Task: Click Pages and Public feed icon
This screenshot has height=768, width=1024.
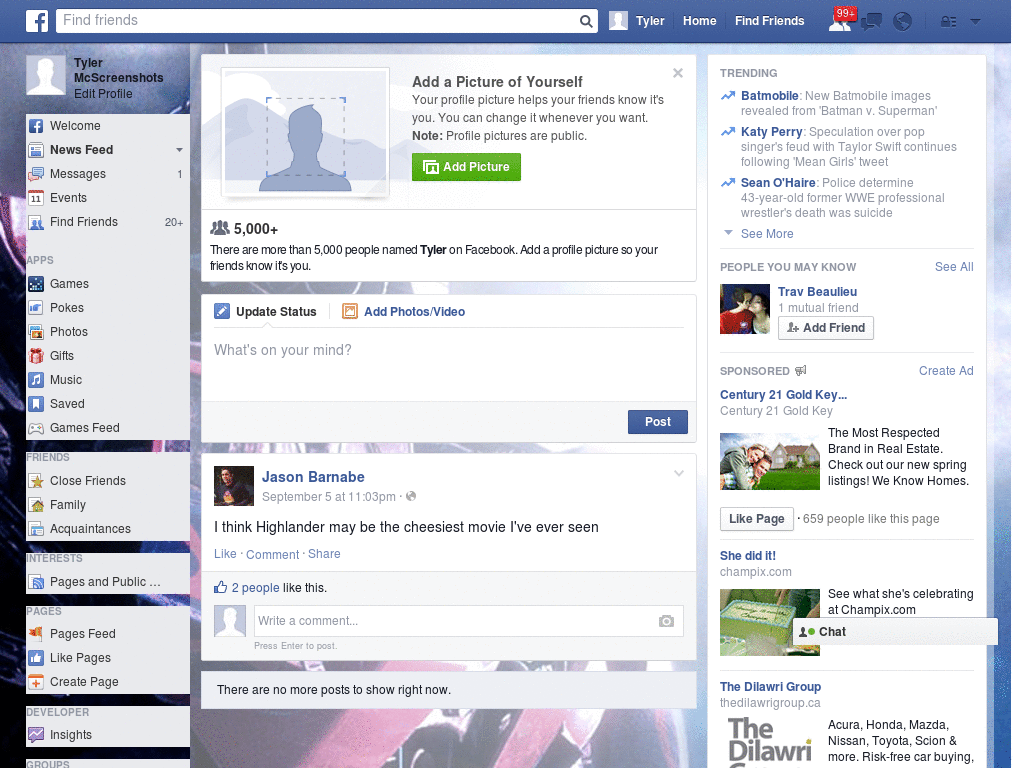Action: point(36,582)
